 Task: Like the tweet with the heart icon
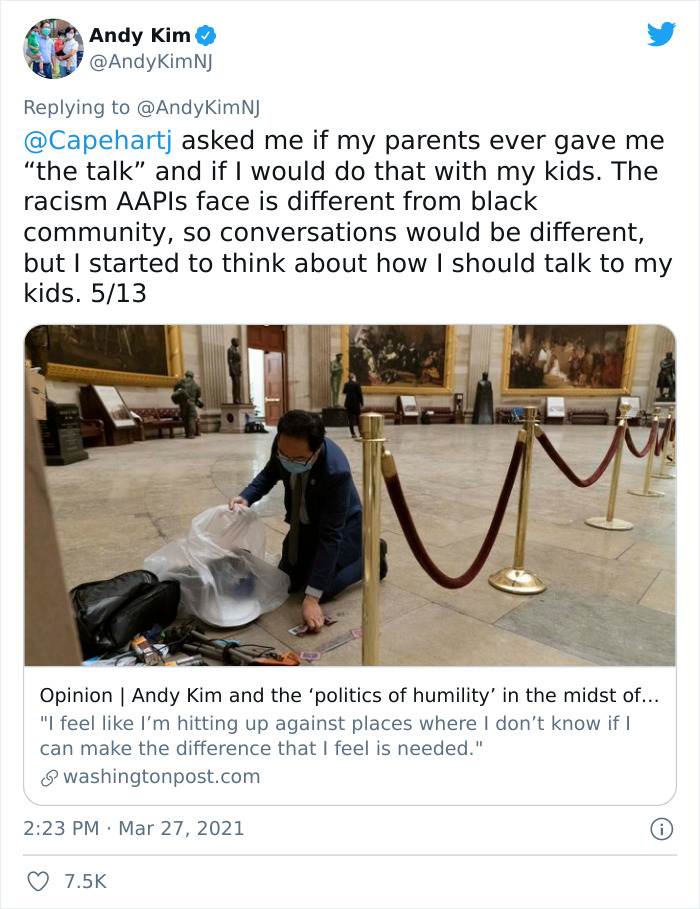click(x=38, y=881)
